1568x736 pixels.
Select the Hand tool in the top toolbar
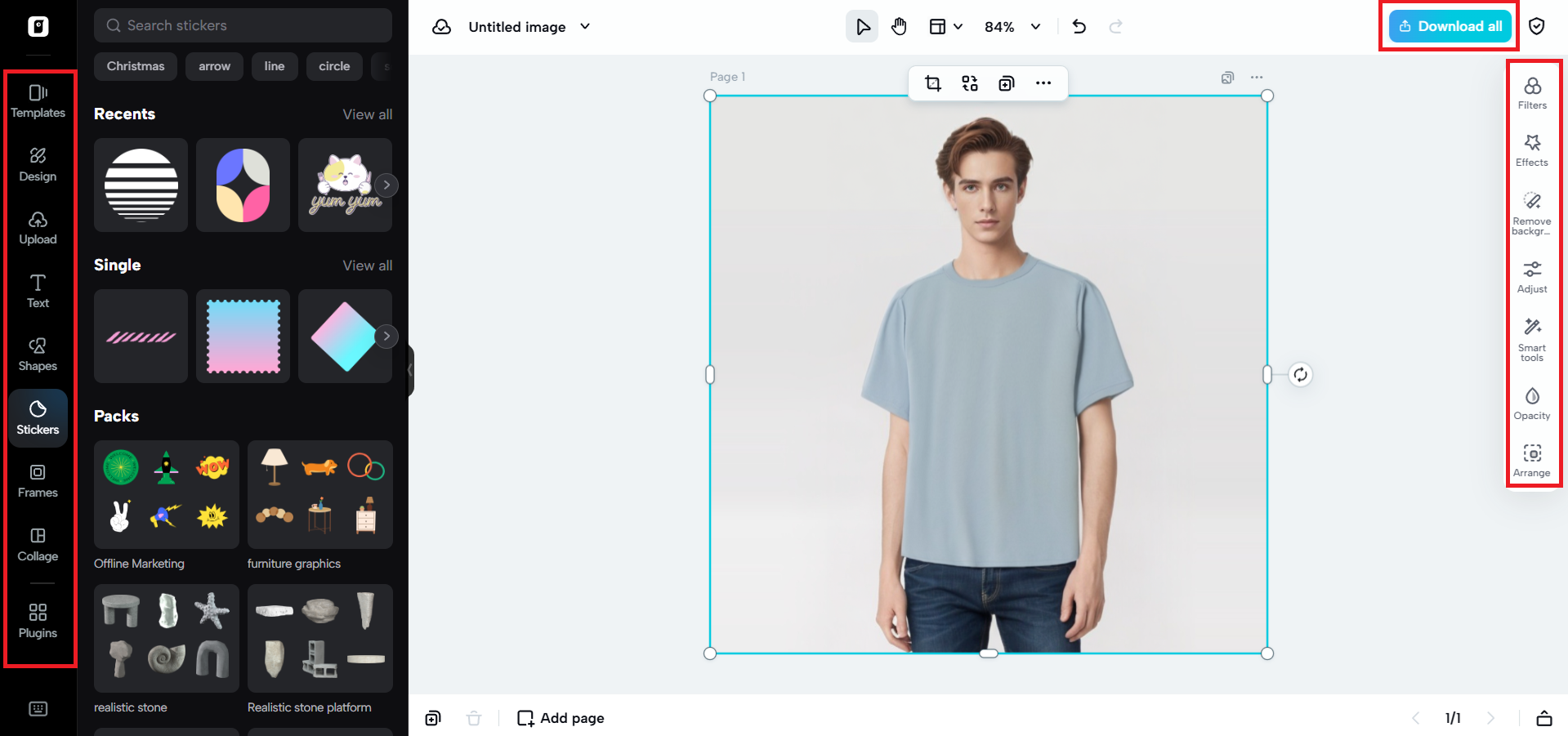(x=899, y=26)
